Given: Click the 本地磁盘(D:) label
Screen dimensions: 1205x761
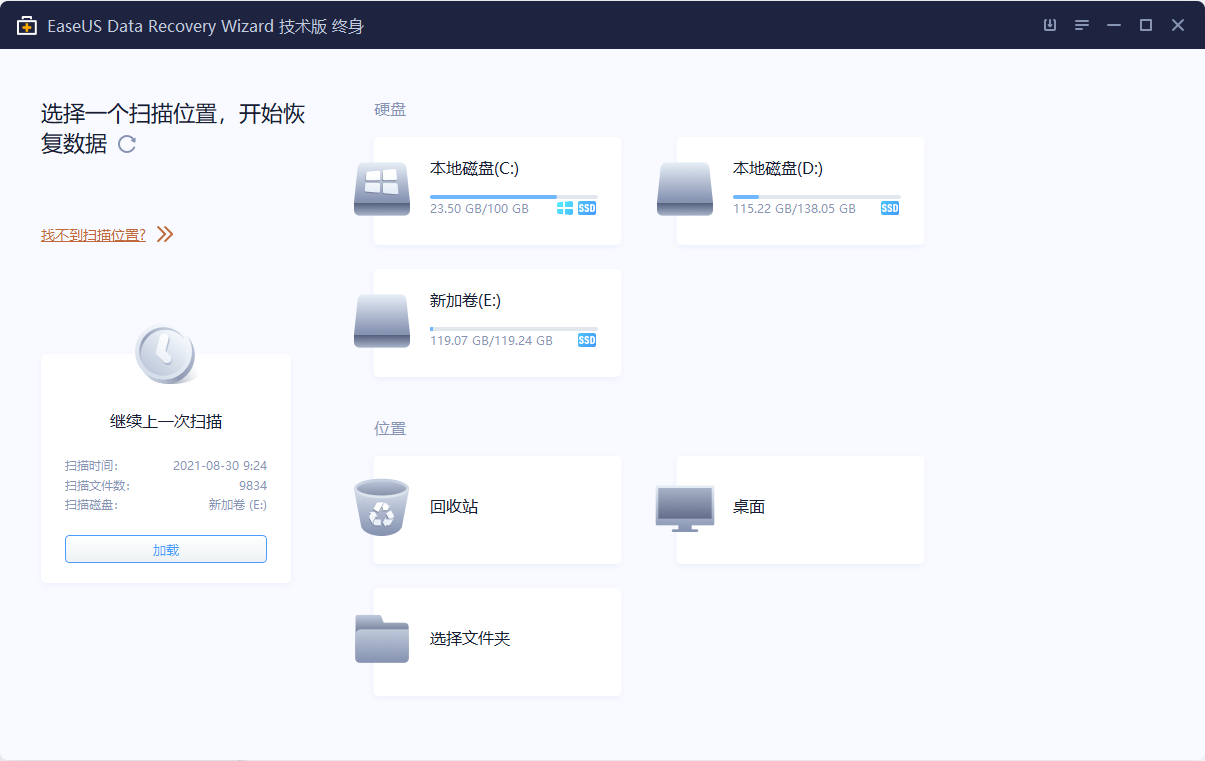Looking at the screenshot, I should click(x=778, y=169).
